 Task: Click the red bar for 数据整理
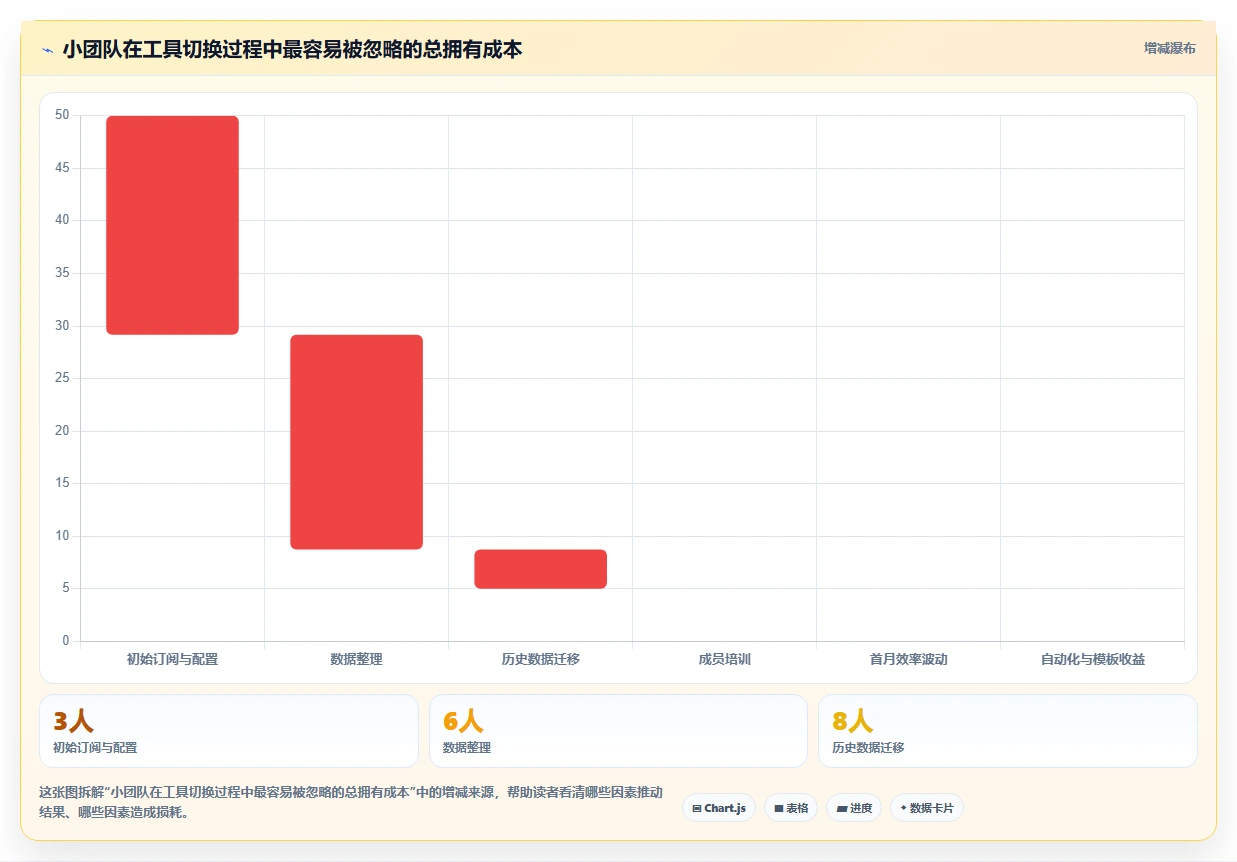point(357,442)
